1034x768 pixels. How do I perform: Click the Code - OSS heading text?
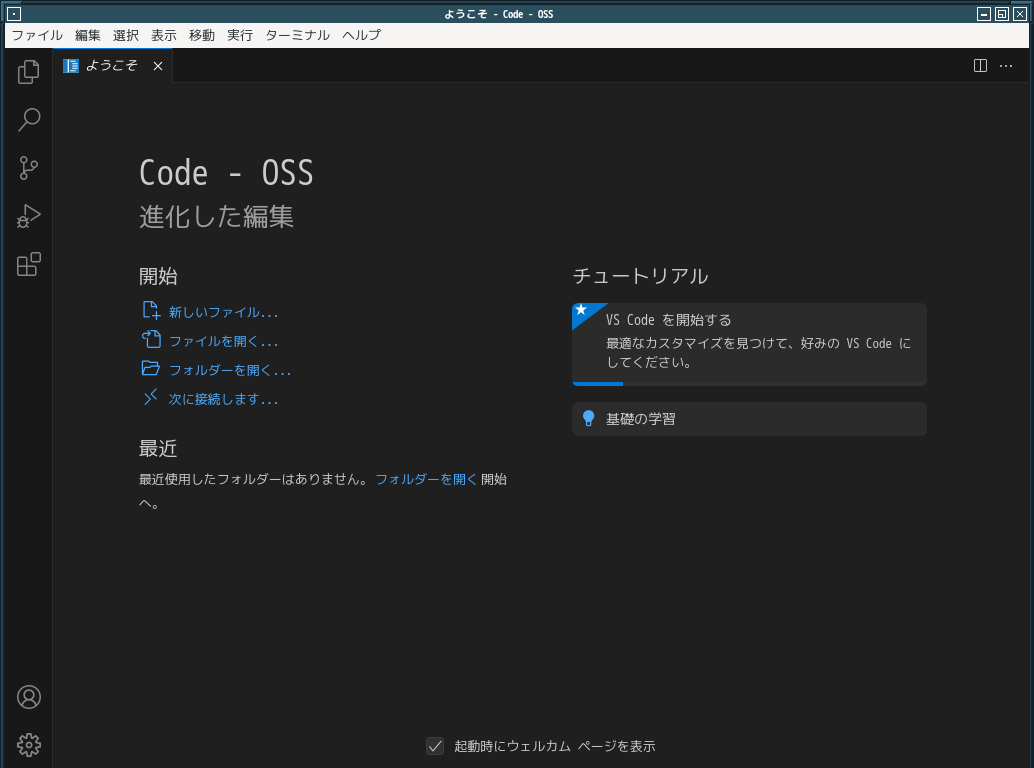pos(226,173)
